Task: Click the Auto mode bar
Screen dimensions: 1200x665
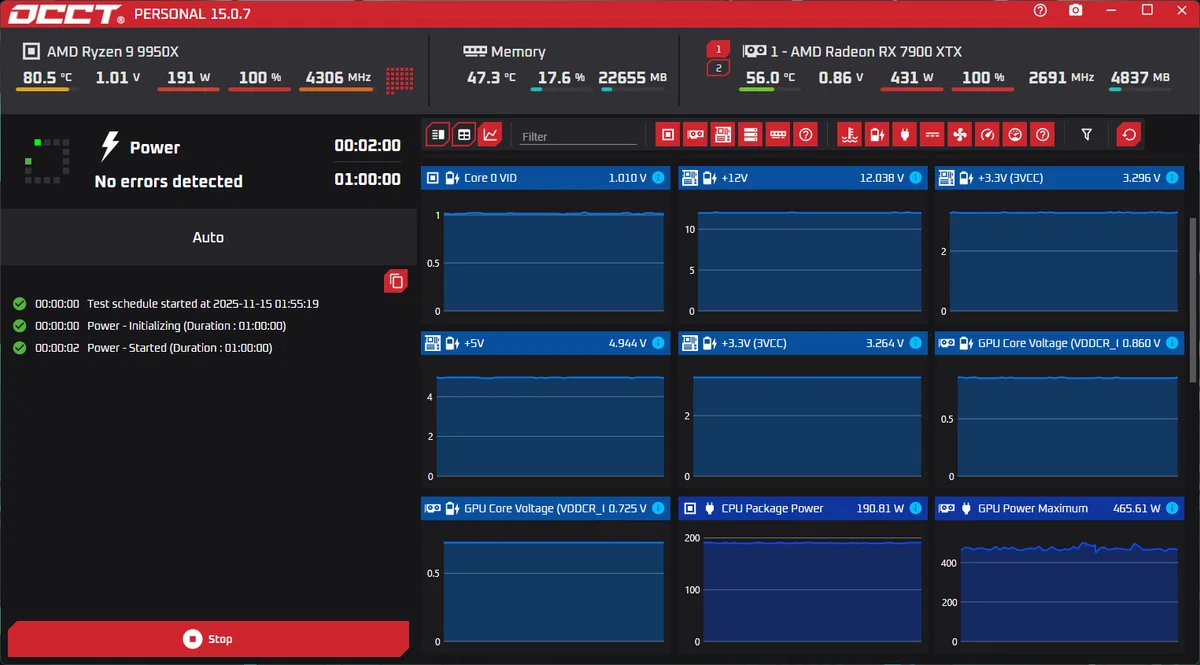Action: 208,237
